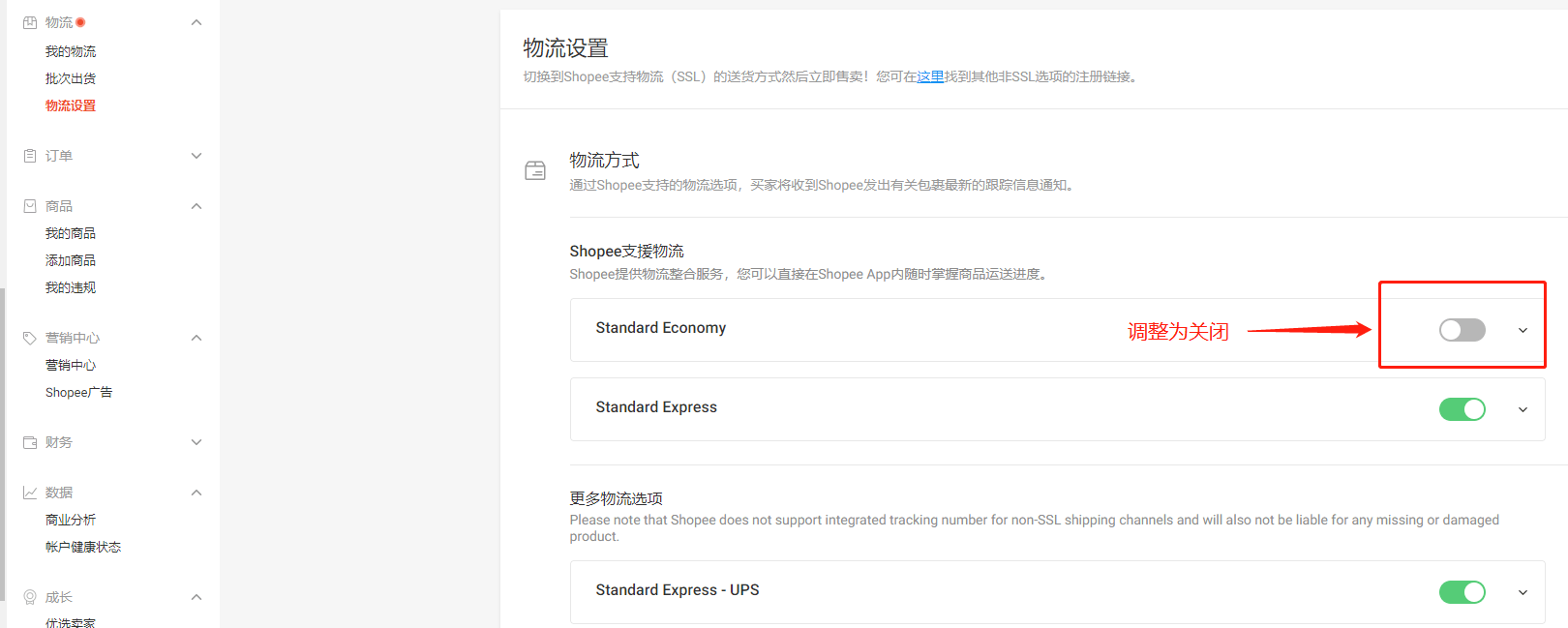The height and width of the screenshot is (628, 1568).
Task: Expand the Standard Economy row chevron
Action: click(x=1523, y=331)
